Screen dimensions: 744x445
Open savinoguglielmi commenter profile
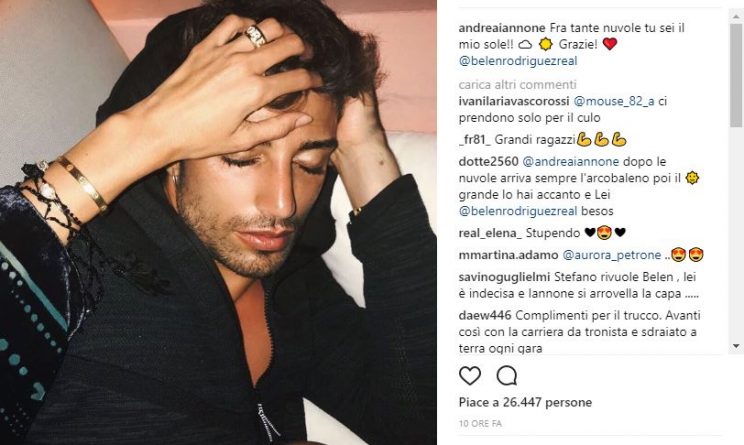click(x=504, y=277)
